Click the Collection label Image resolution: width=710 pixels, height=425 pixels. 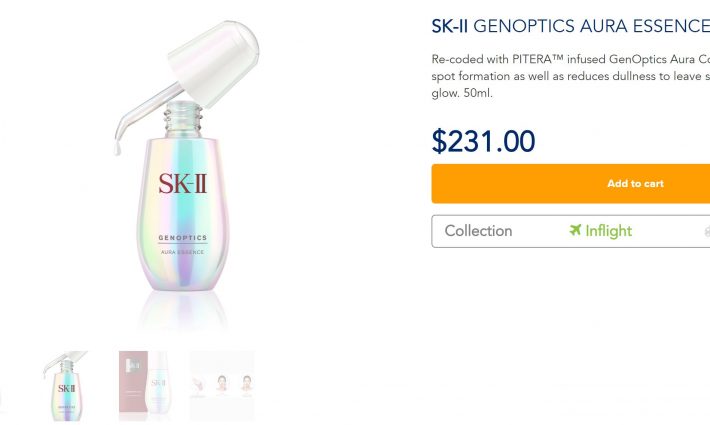point(478,231)
